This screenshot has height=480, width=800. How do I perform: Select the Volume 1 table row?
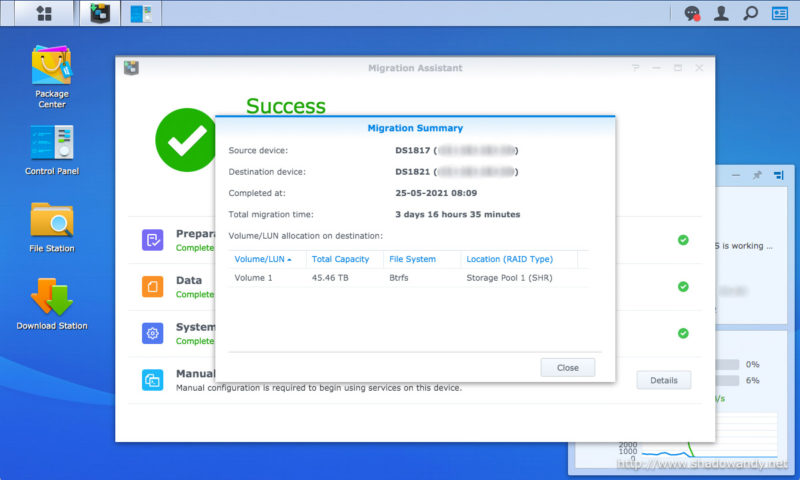[409, 278]
